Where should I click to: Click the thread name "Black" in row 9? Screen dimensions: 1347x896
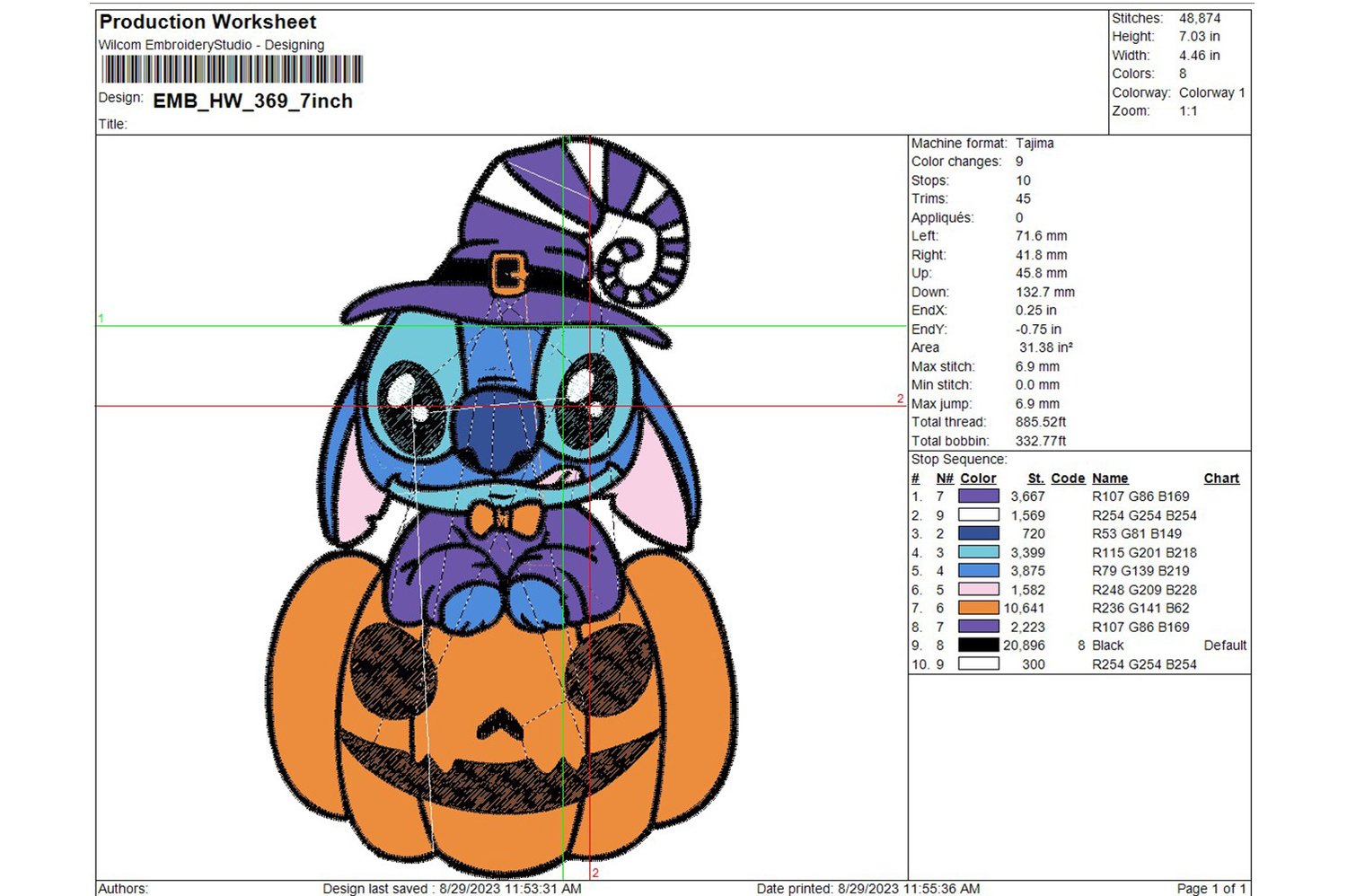[1108, 645]
